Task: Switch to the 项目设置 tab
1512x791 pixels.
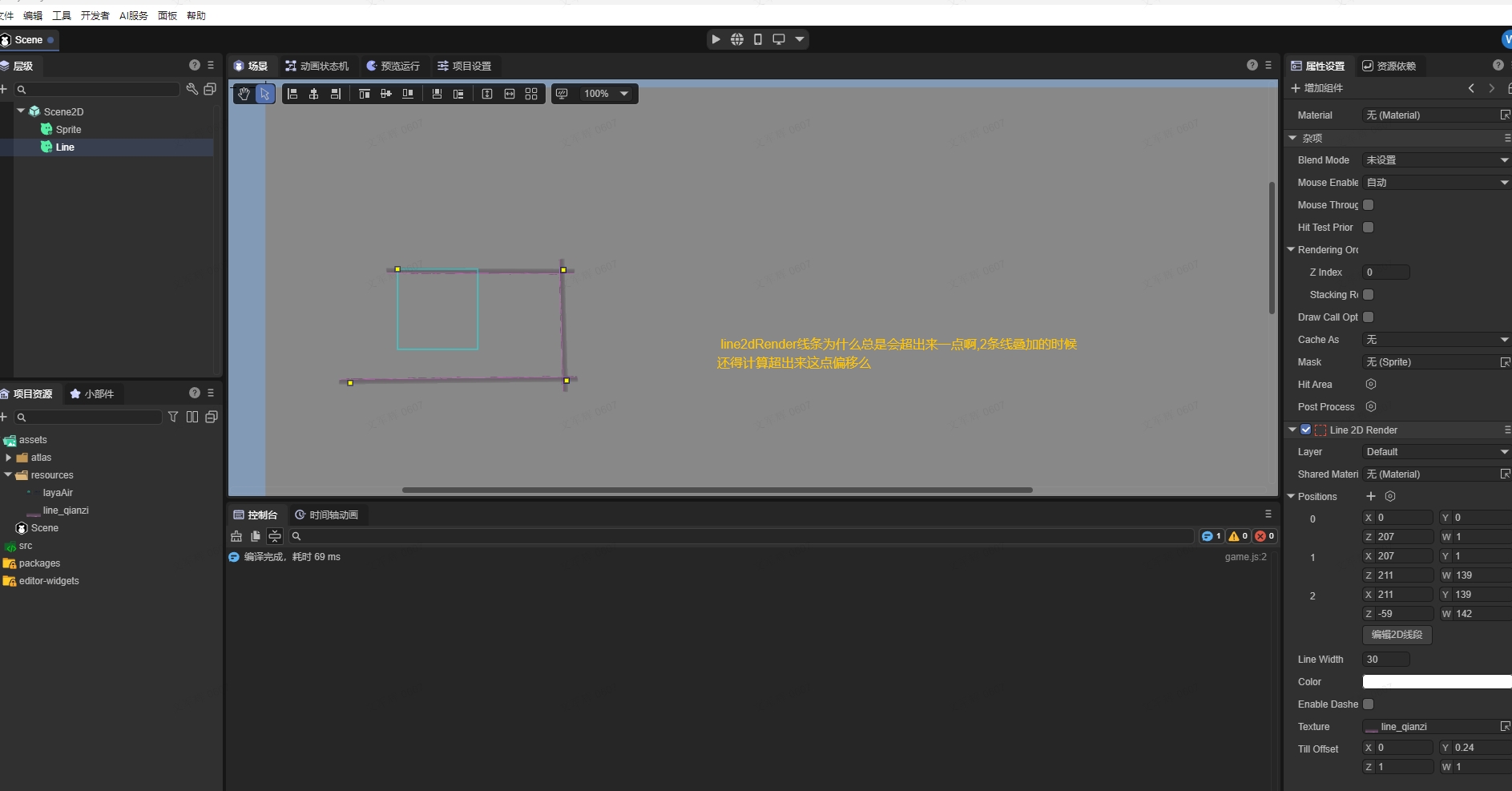Action: (464, 66)
